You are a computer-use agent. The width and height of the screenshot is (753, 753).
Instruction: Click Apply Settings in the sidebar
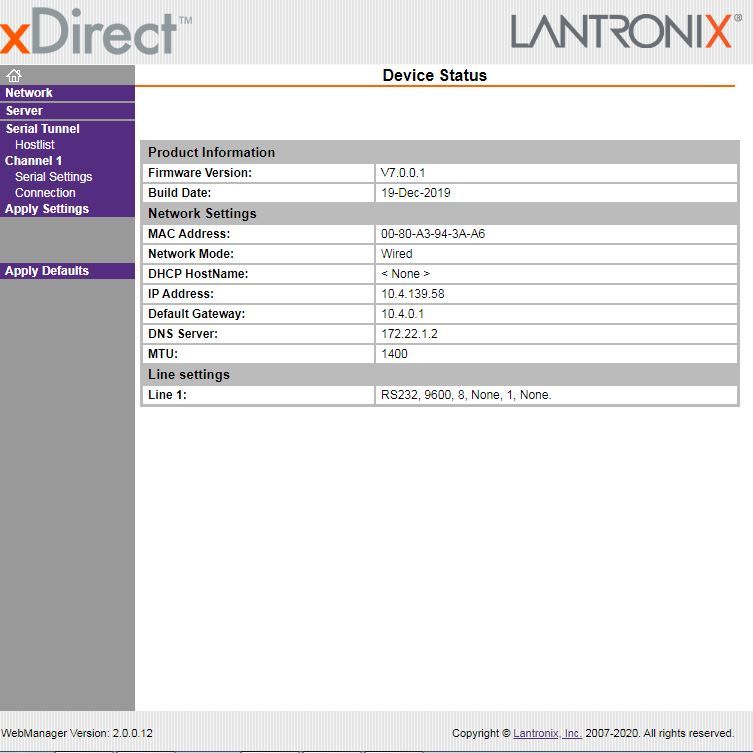point(47,209)
